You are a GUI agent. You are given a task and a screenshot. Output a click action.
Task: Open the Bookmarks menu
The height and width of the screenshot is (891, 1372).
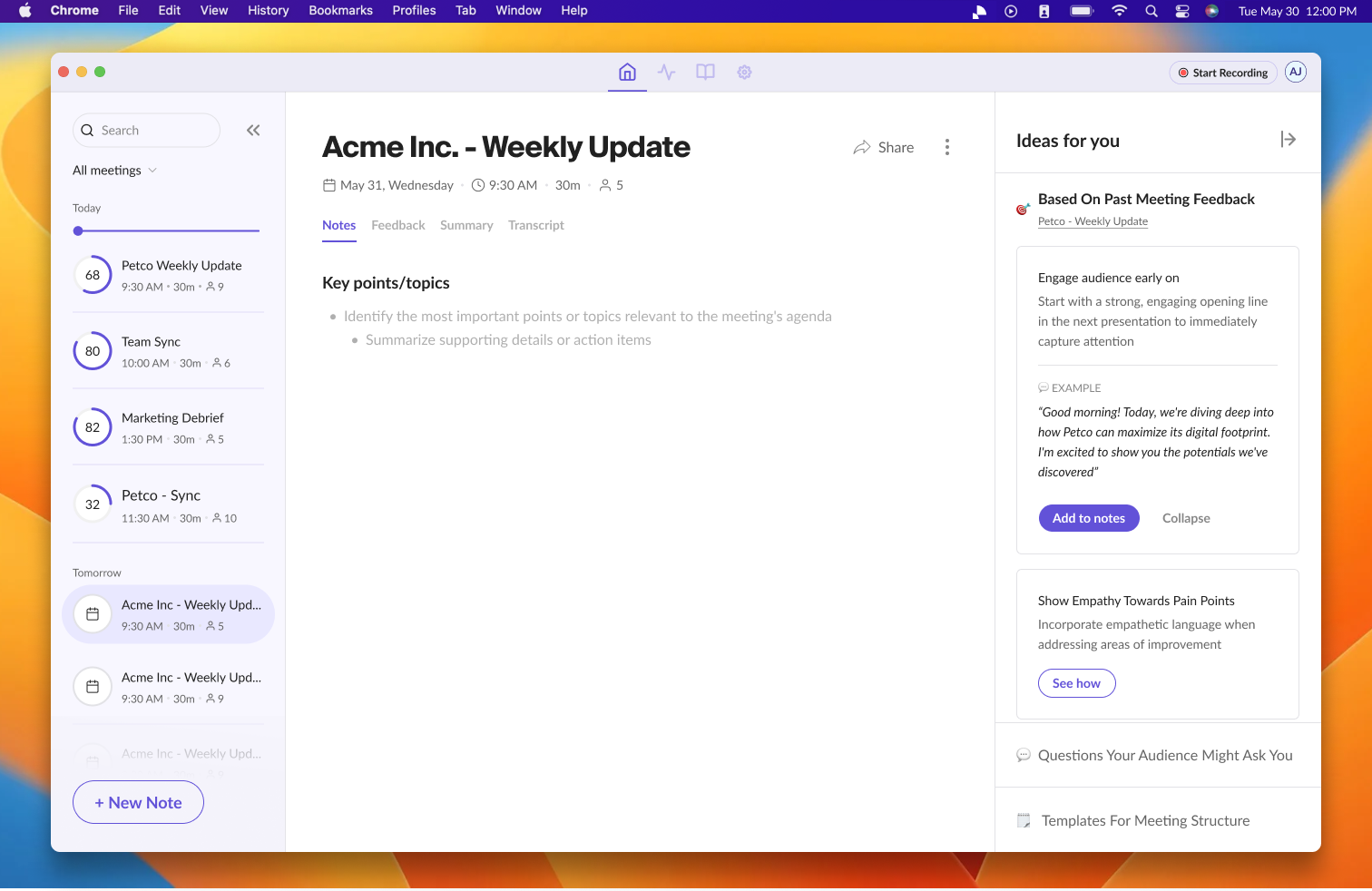341,11
